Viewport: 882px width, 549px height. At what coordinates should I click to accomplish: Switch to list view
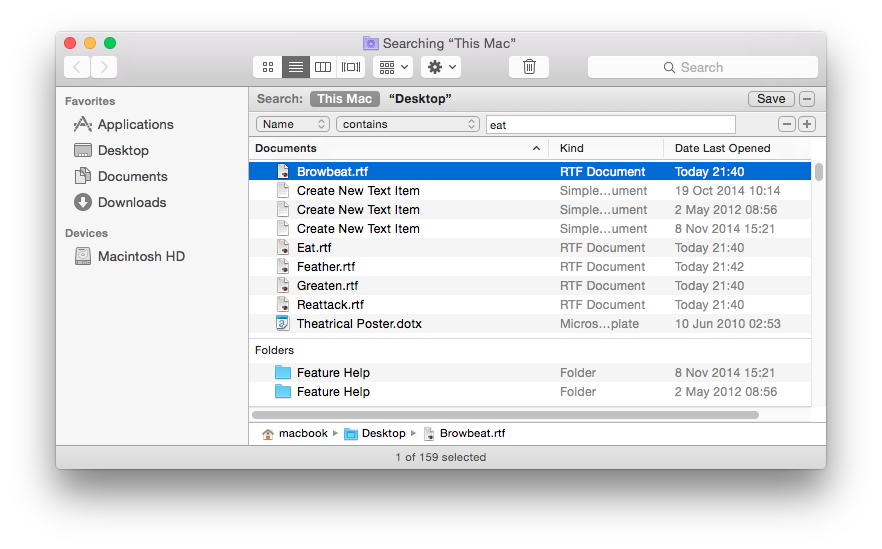click(295, 67)
